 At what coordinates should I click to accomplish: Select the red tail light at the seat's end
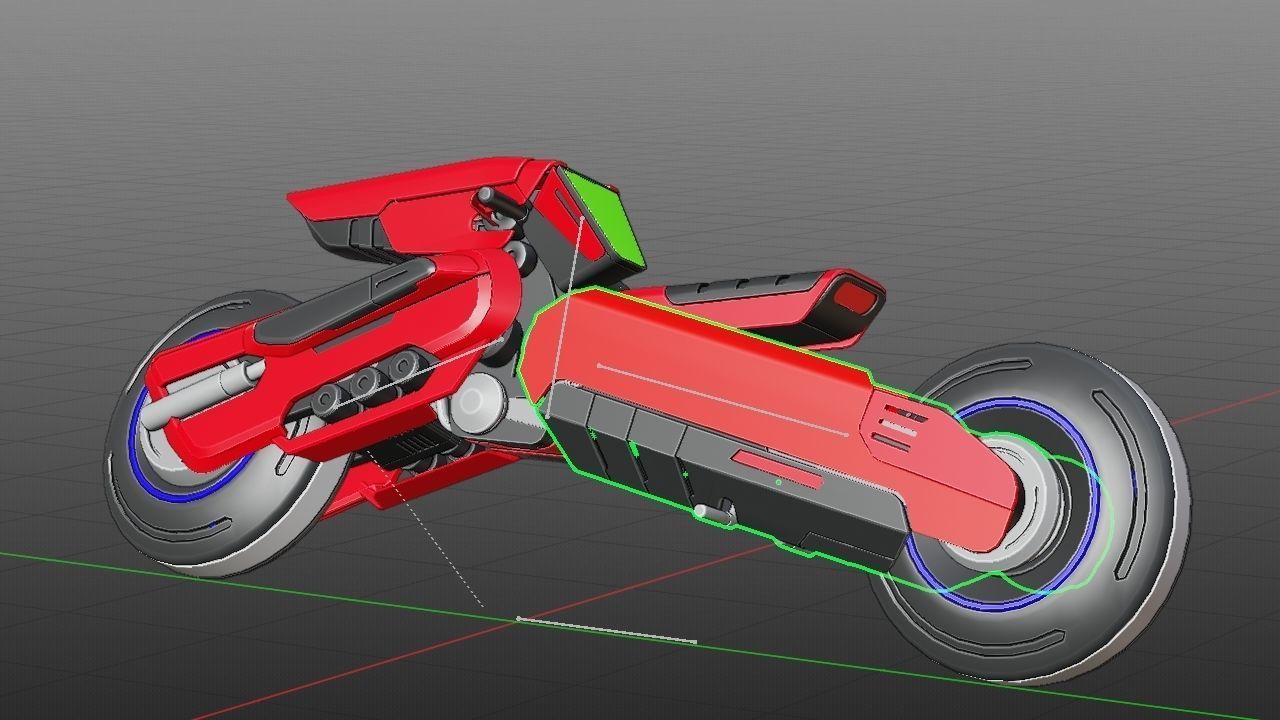coord(855,298)
